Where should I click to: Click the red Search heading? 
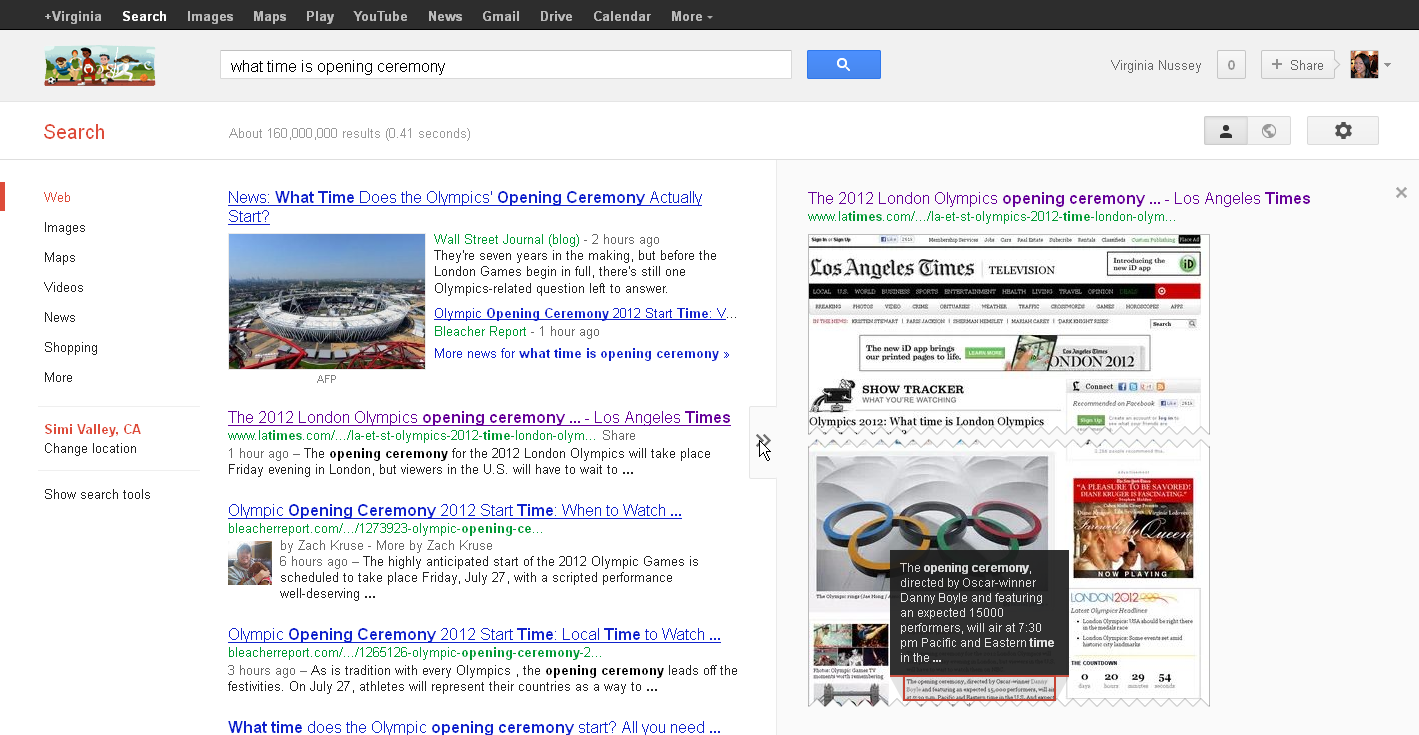74,132
